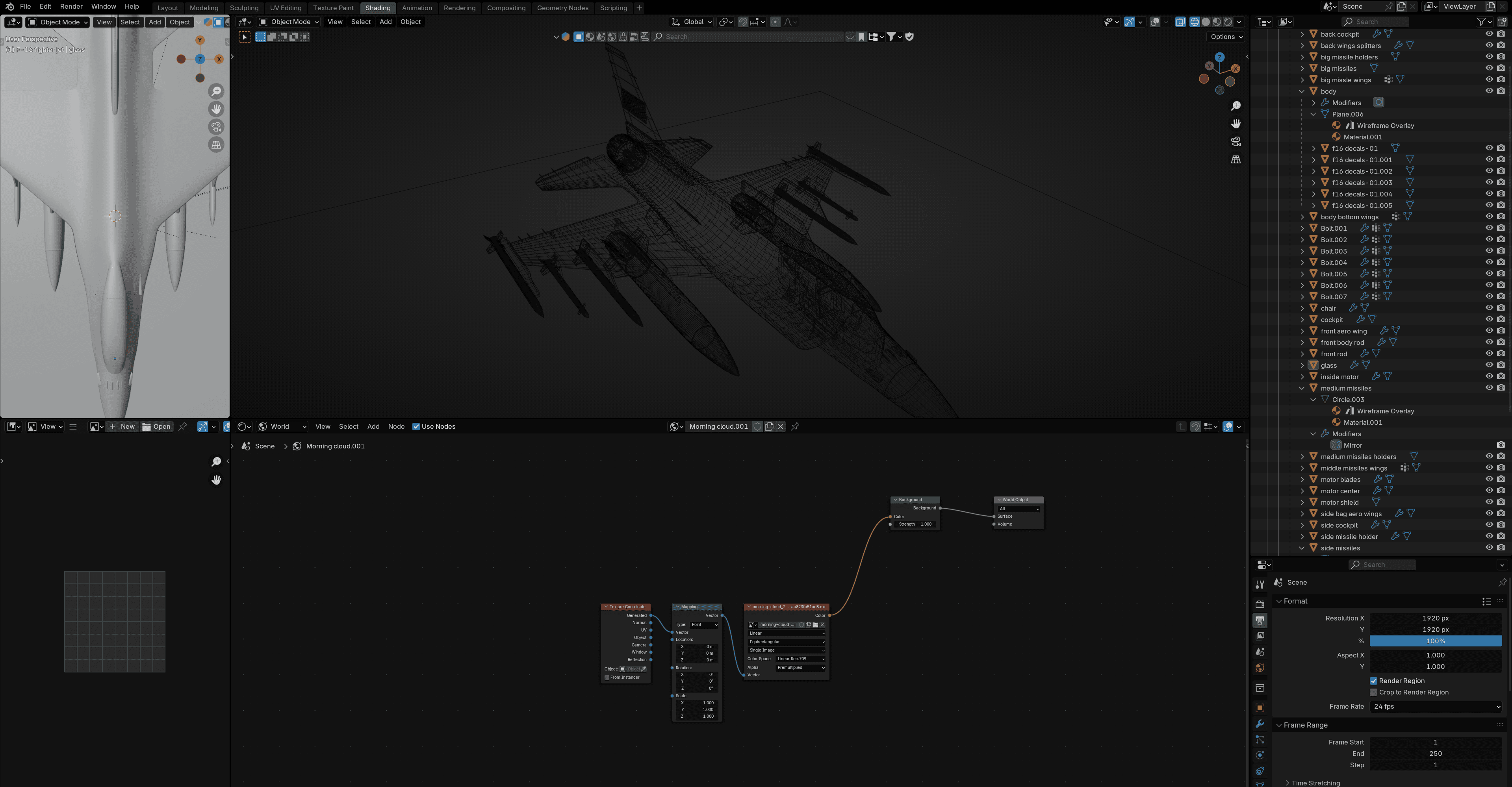Click the pan hand icon in main viewport
Image resolution: width=1512 pixels, height=787 pixels.
[x=1236, y=124]
